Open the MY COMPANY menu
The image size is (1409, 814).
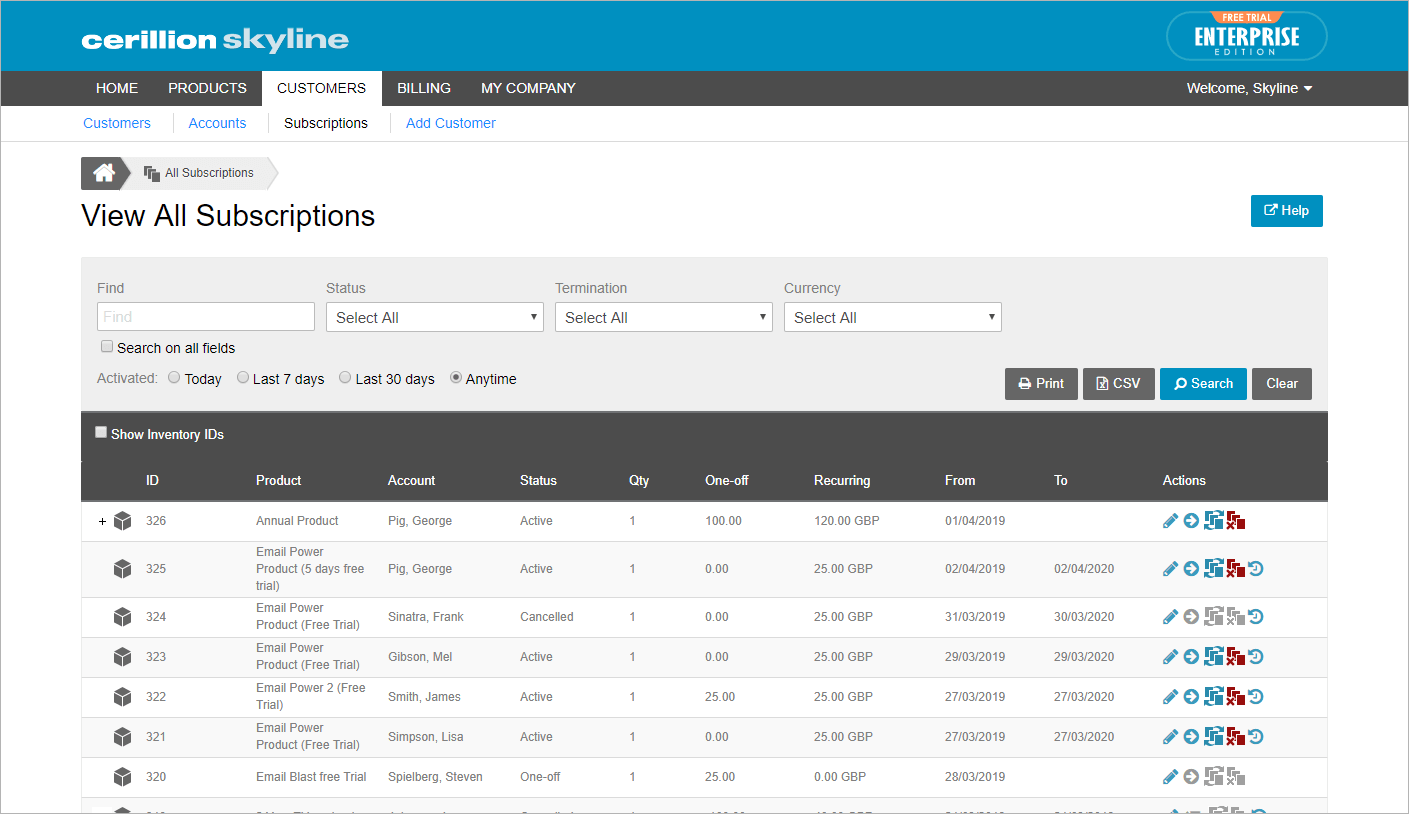[x=528, y=88]
